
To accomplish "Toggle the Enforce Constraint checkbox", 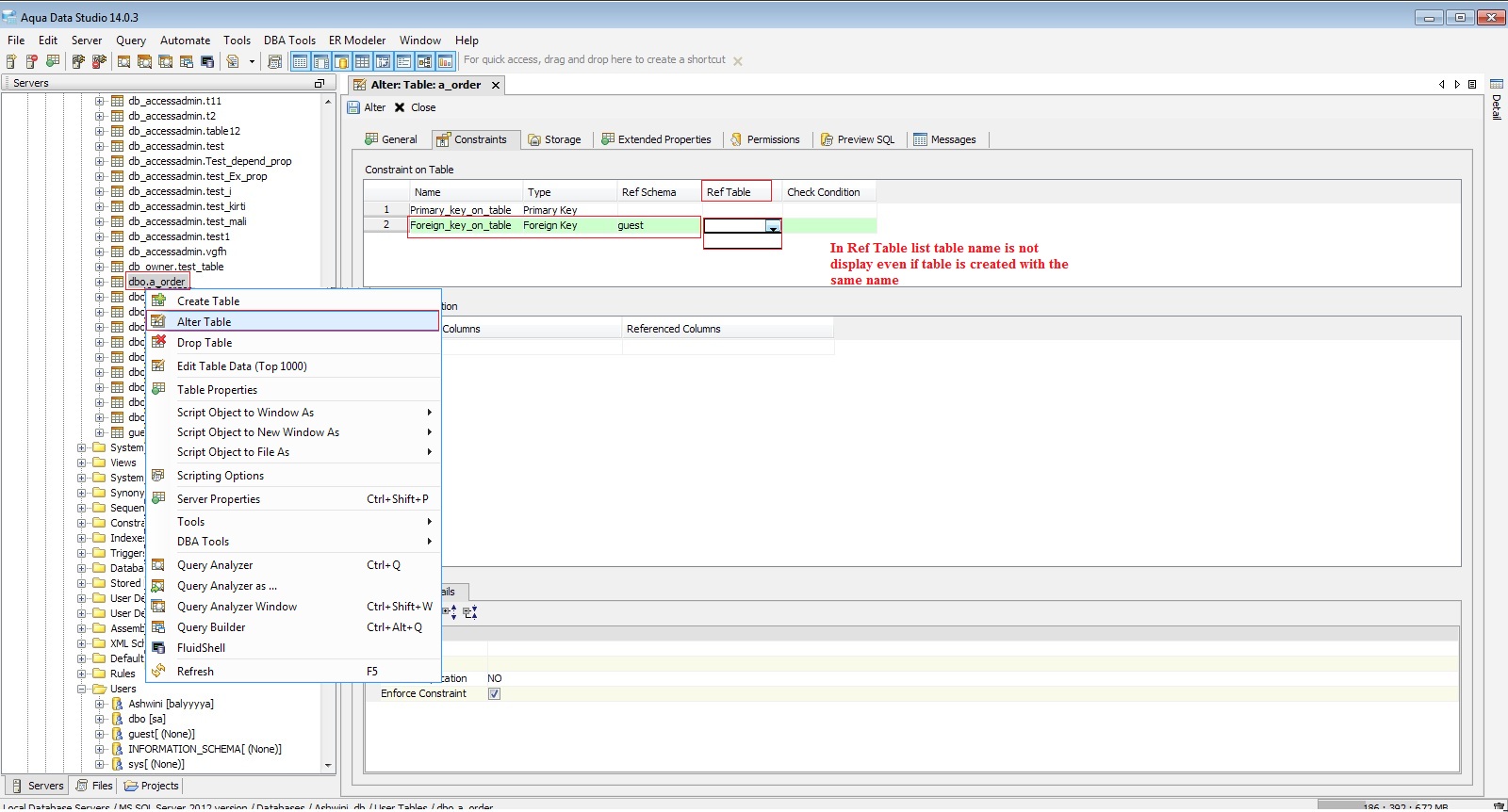I will point(494,693).
